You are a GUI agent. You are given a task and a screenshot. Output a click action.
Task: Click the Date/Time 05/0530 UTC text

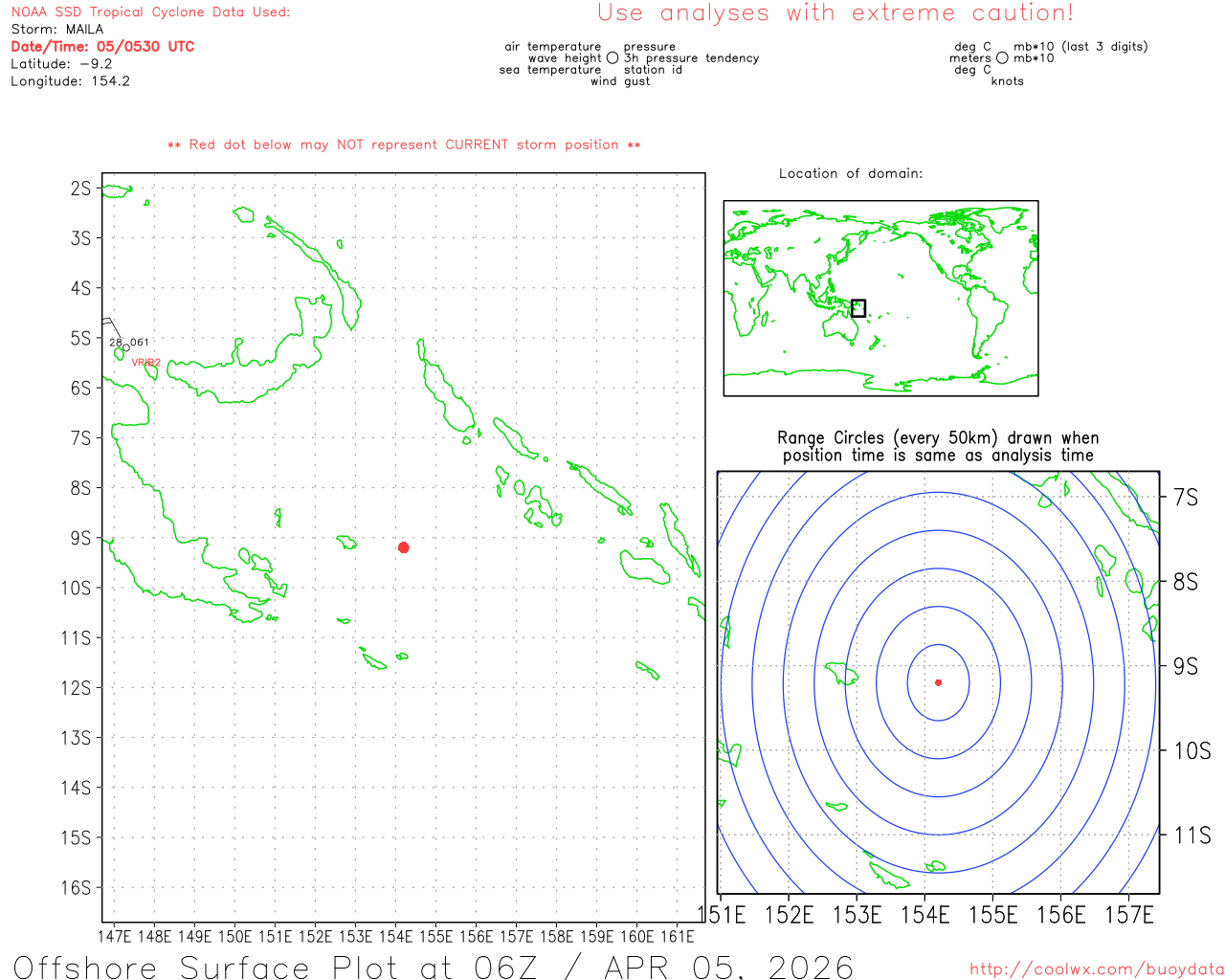tap(102, 47)
